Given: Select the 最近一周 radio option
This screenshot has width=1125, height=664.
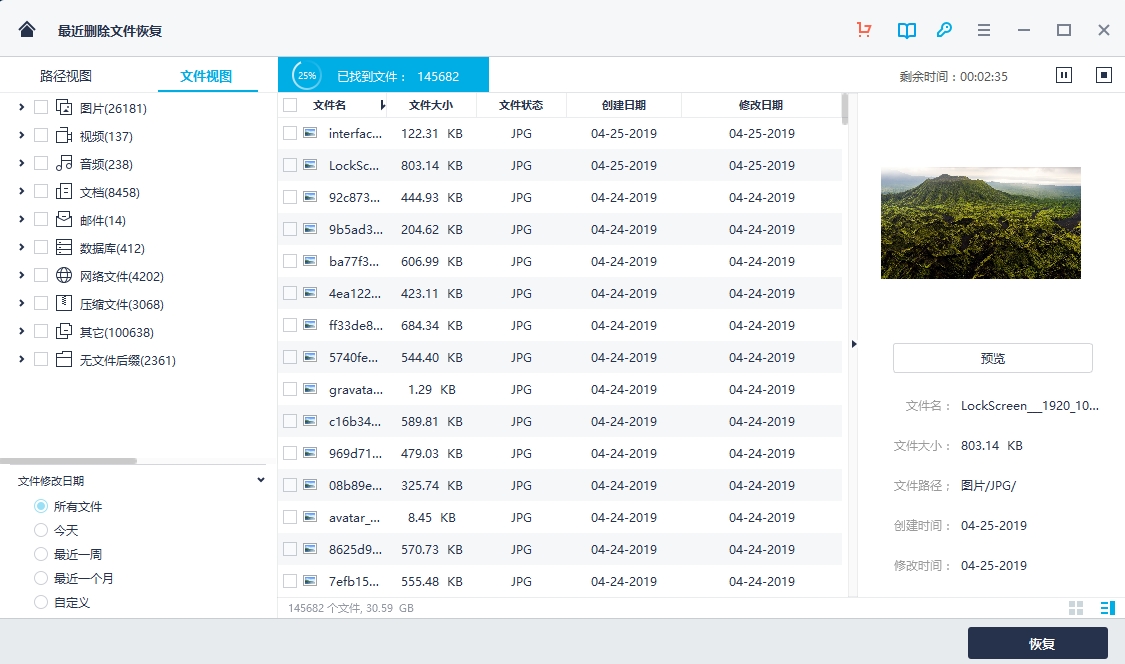Looking at the screenshot, I should [x=41, y=554].
